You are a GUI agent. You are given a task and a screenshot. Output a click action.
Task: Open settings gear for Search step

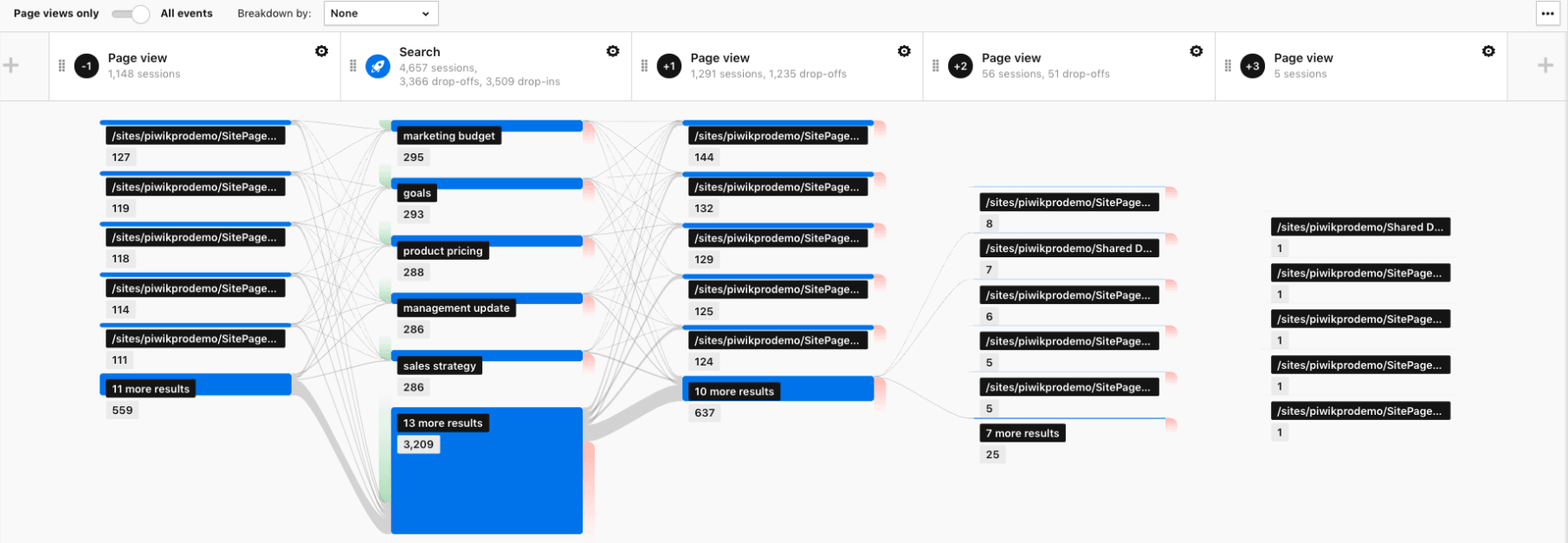click(612, 52)
